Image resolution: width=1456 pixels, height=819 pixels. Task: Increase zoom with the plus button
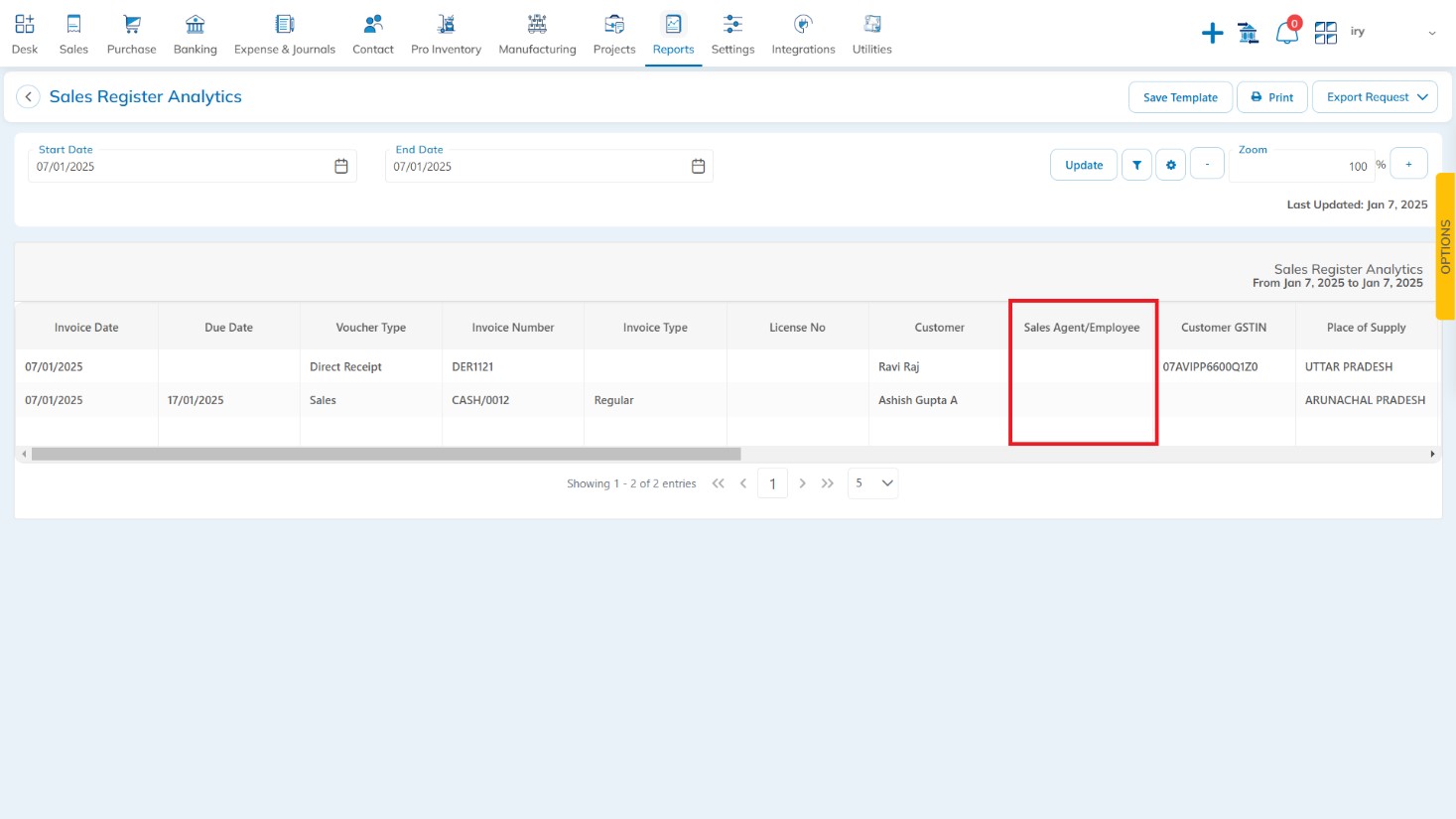1408,164
